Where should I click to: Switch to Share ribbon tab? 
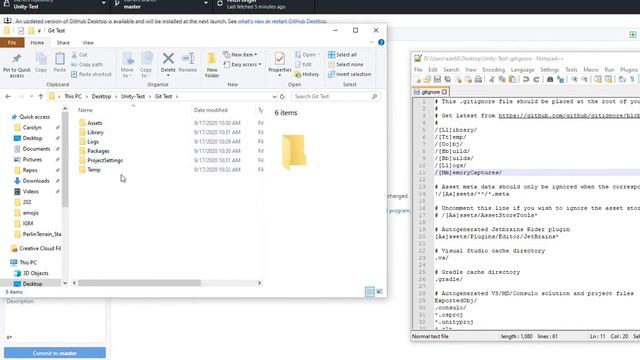(63, 42)
